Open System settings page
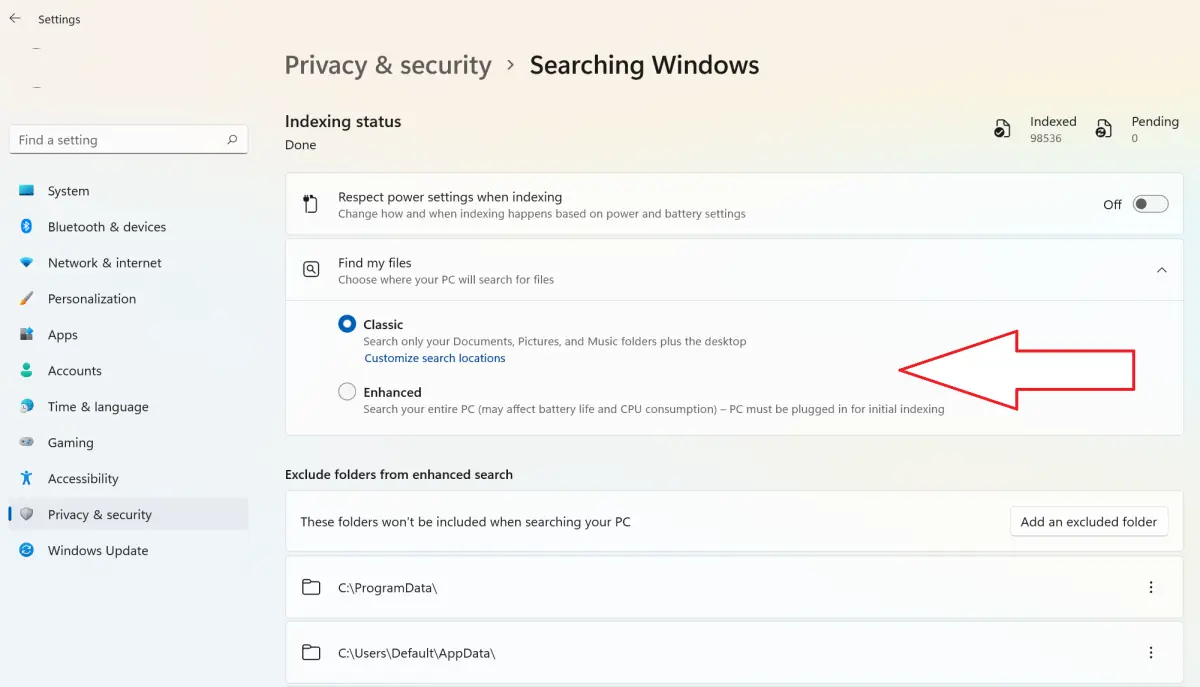Viewport: 1200px width, 687px height. 128,191
